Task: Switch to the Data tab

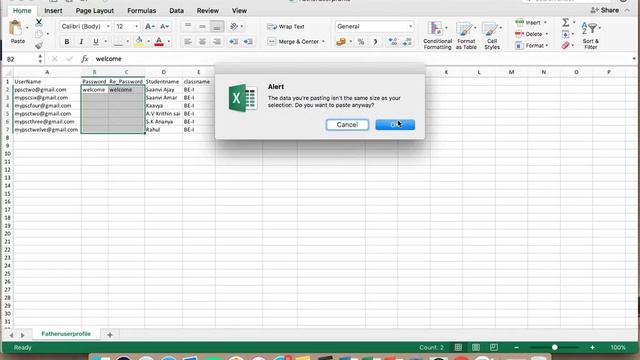Action: tap(176, 11)
